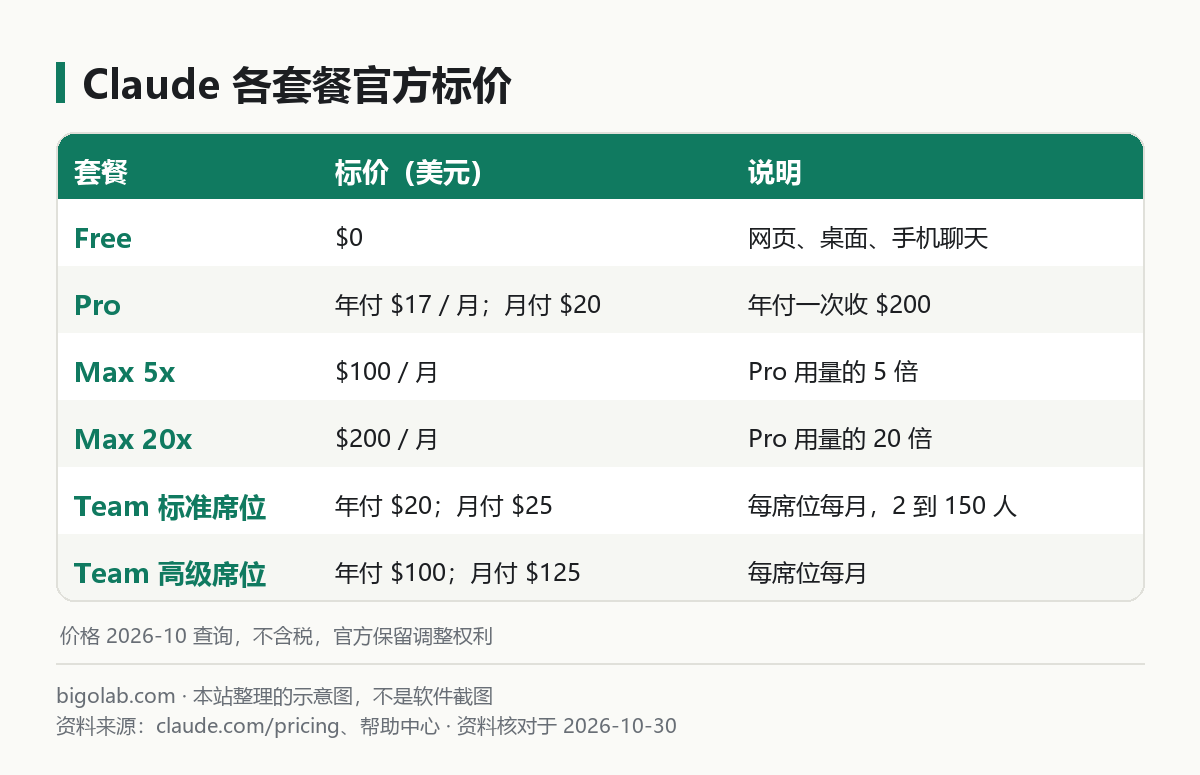Select "每席位每月" in the Team 高级席位 row
1200x775 pixels.
(808, 574)
